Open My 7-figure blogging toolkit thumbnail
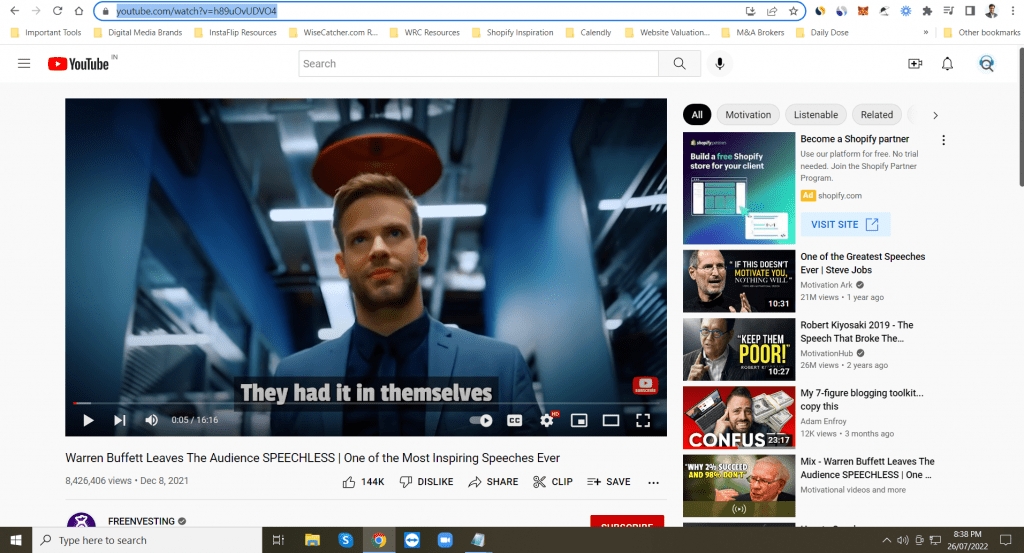Image resolution: width=1024 pixels, height=553 pixels. coord(739,418)
